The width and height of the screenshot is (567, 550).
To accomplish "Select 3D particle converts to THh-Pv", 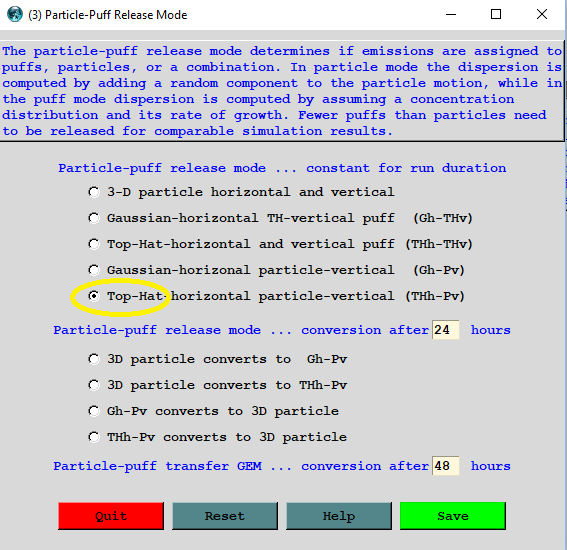I will [94, 385].
